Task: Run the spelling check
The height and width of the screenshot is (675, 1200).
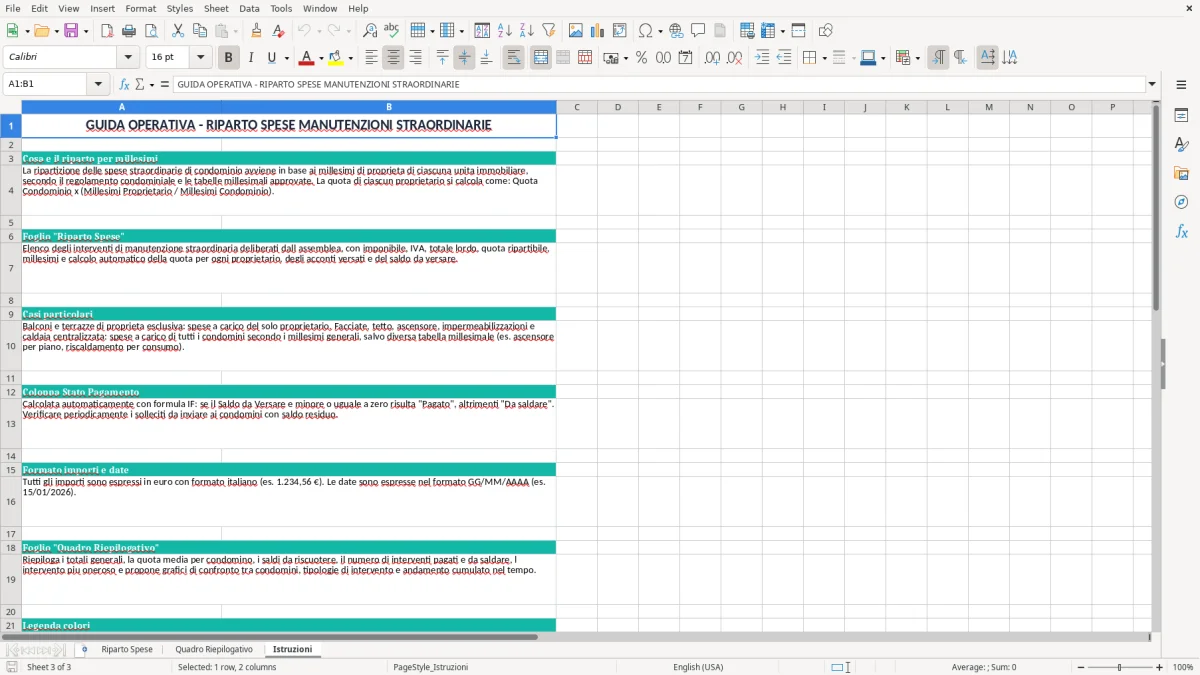Action: coord(392,31)
